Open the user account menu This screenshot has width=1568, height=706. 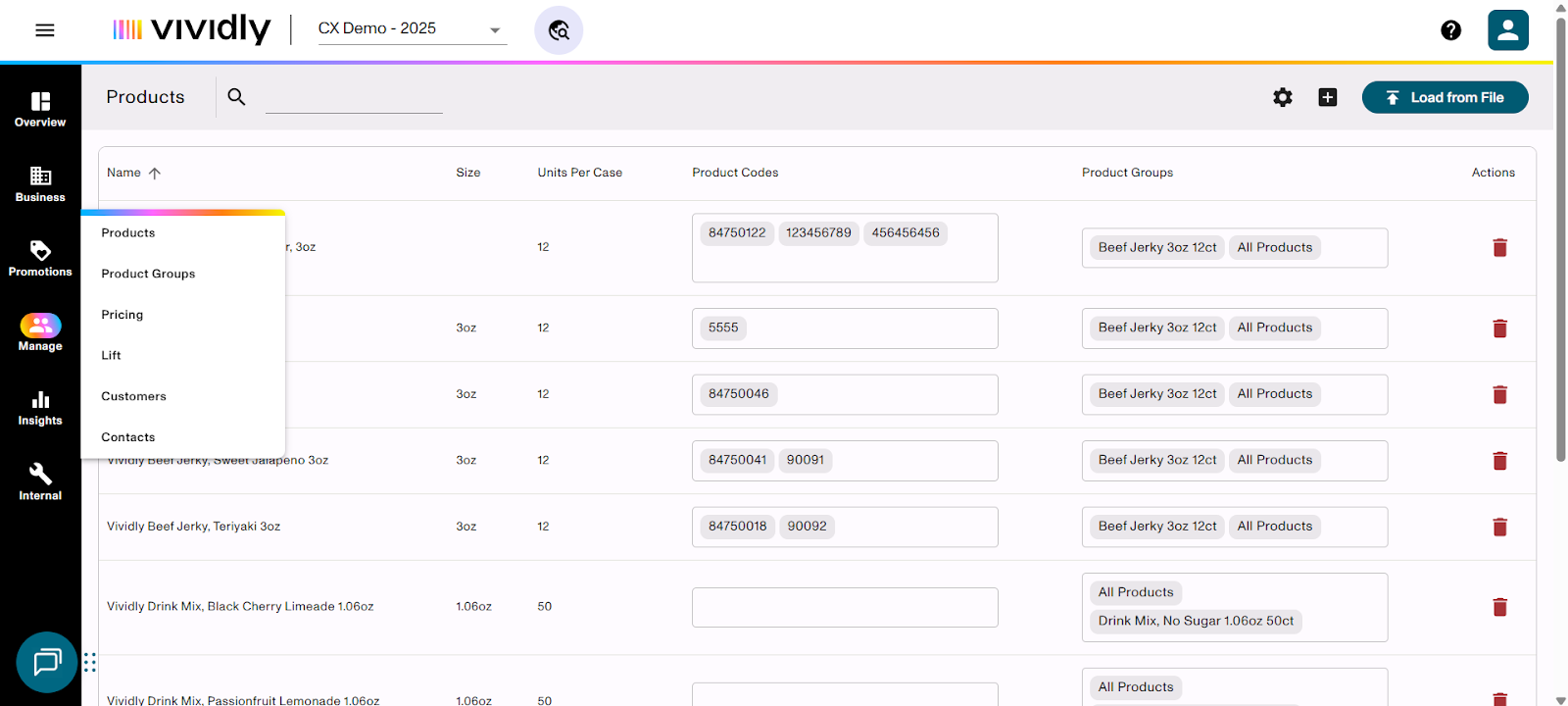coord(1507,30)
